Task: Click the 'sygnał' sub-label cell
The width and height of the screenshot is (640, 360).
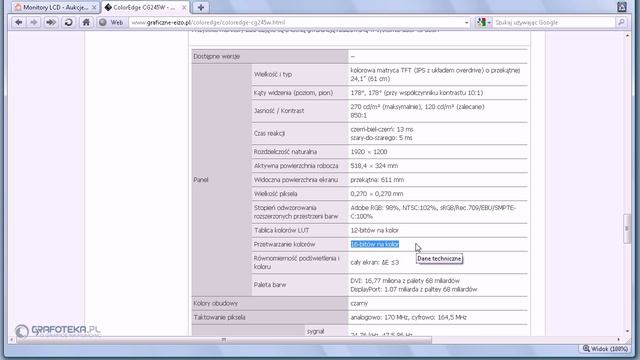Action: (x=315, y=331)
